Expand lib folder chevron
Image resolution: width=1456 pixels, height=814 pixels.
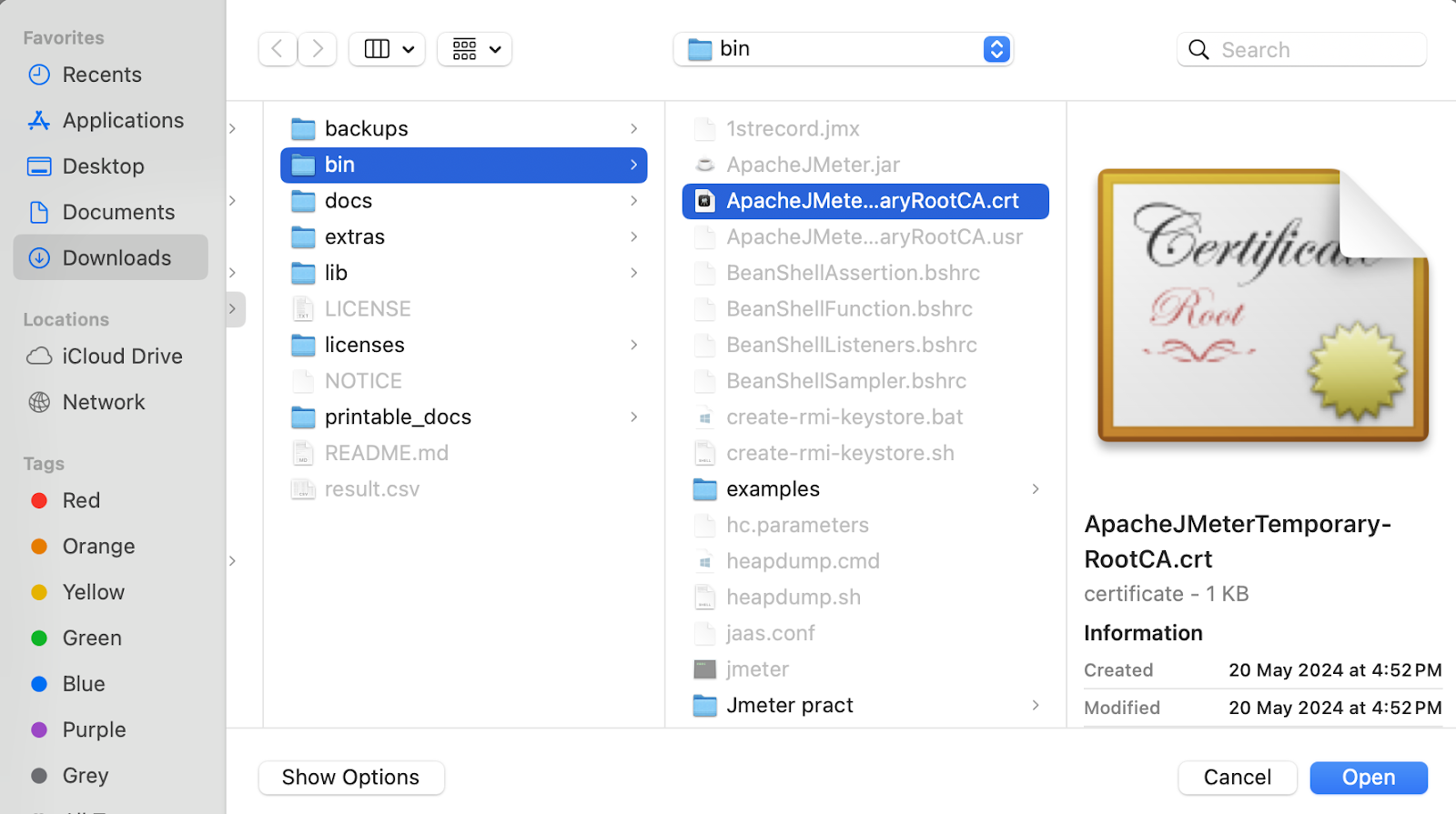tap(633, 273)
